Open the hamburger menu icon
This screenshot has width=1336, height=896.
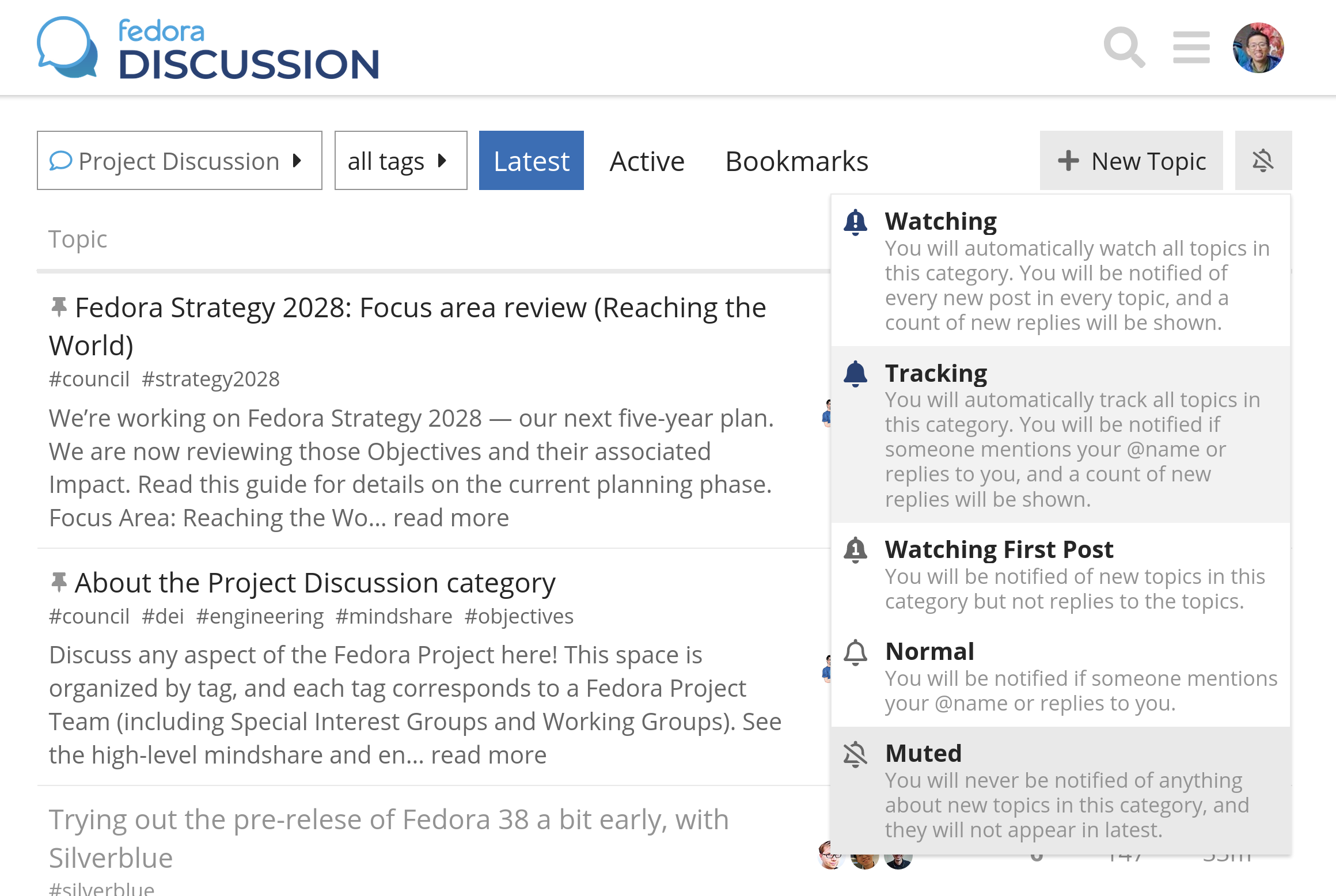(x=1191, y=47)
